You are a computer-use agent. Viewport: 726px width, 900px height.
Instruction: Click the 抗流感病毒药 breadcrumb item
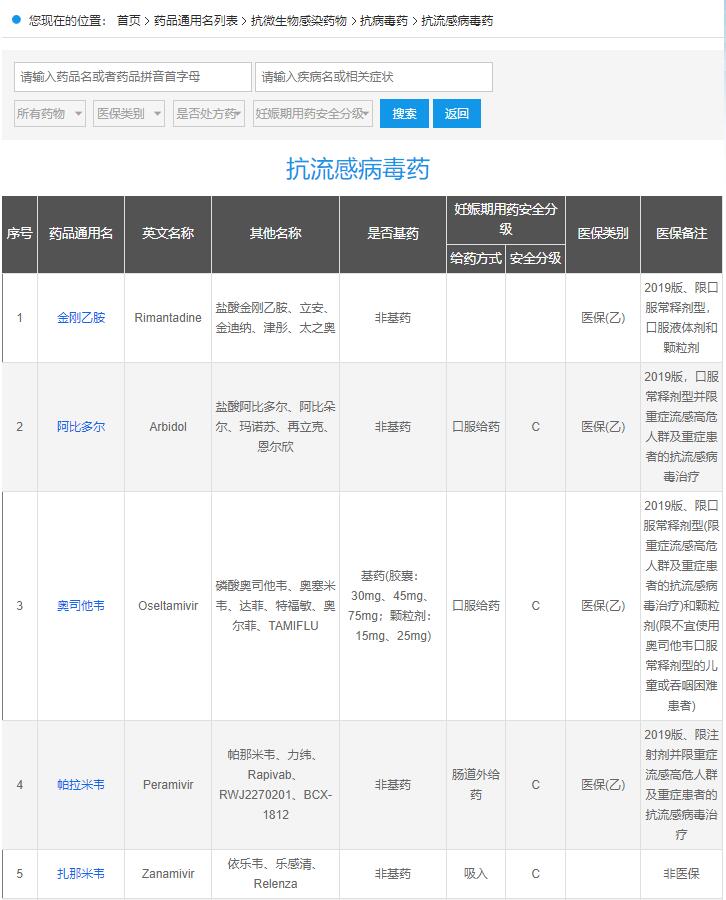pos(457,21)
